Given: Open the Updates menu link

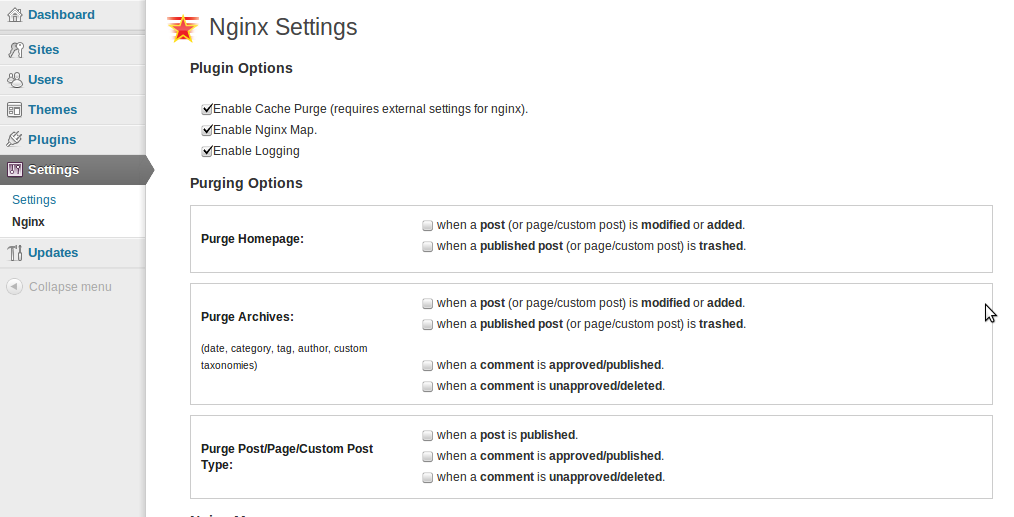Looking at the screenshot, I should [x=53, y=252].
